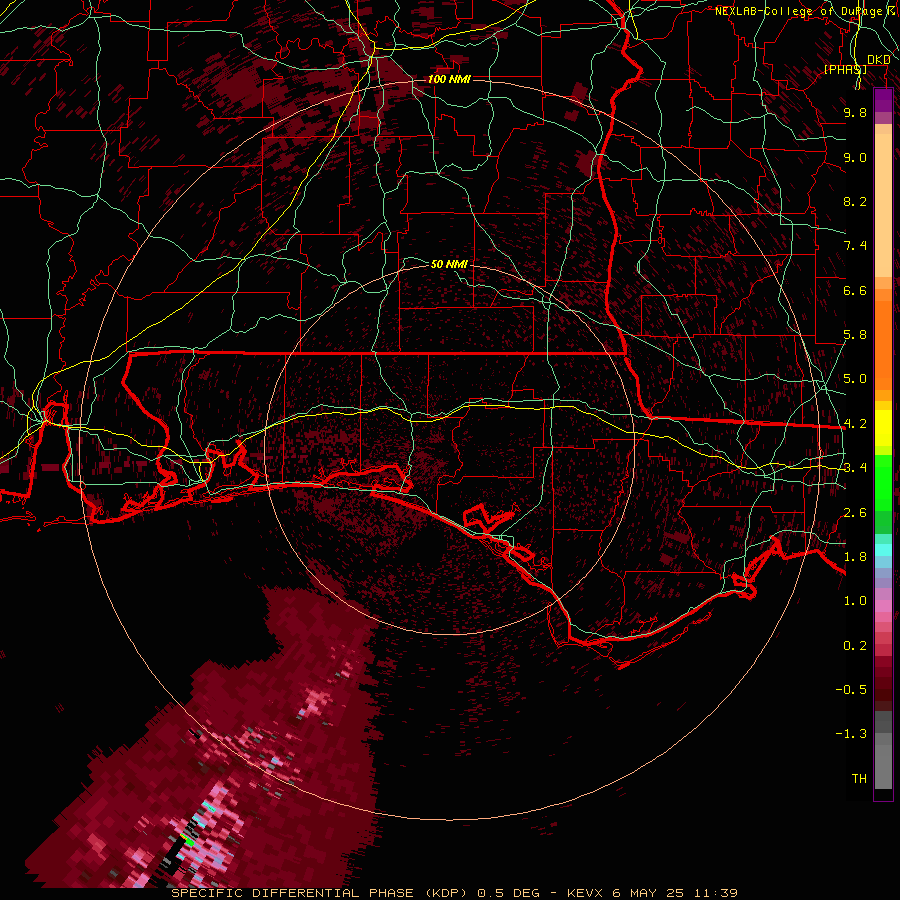Click the DKD label above the color scale
This screenshot has width=900, height=900.
pos(879,60)
